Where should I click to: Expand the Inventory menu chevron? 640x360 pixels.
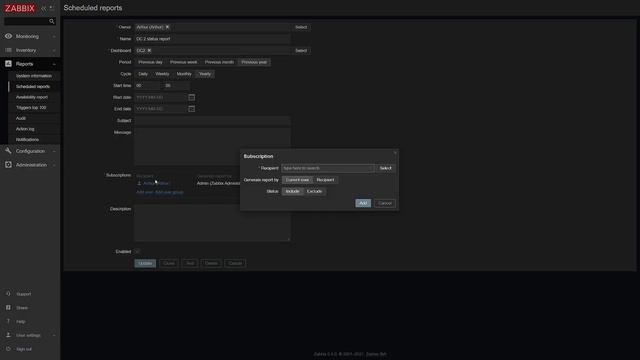(54, 51)
